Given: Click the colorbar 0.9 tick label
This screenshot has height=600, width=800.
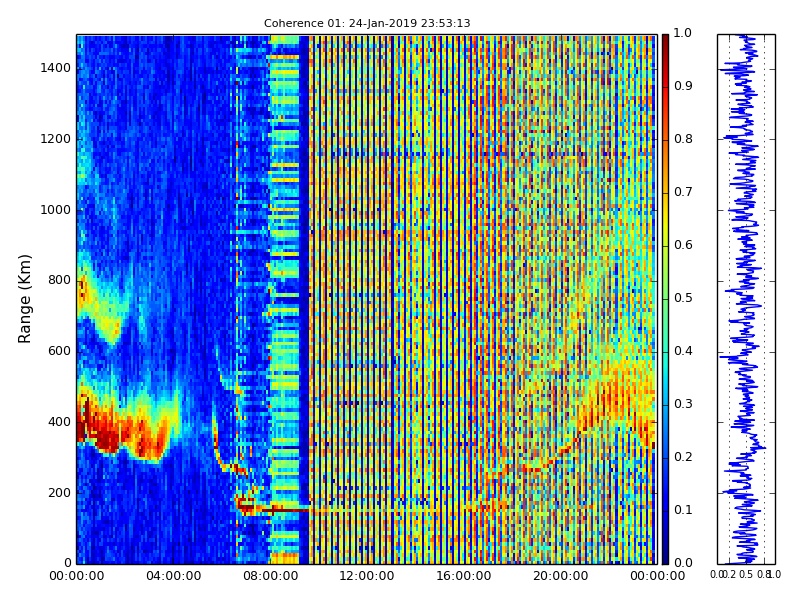Looking at the screenshot, I should click(683, 86).
